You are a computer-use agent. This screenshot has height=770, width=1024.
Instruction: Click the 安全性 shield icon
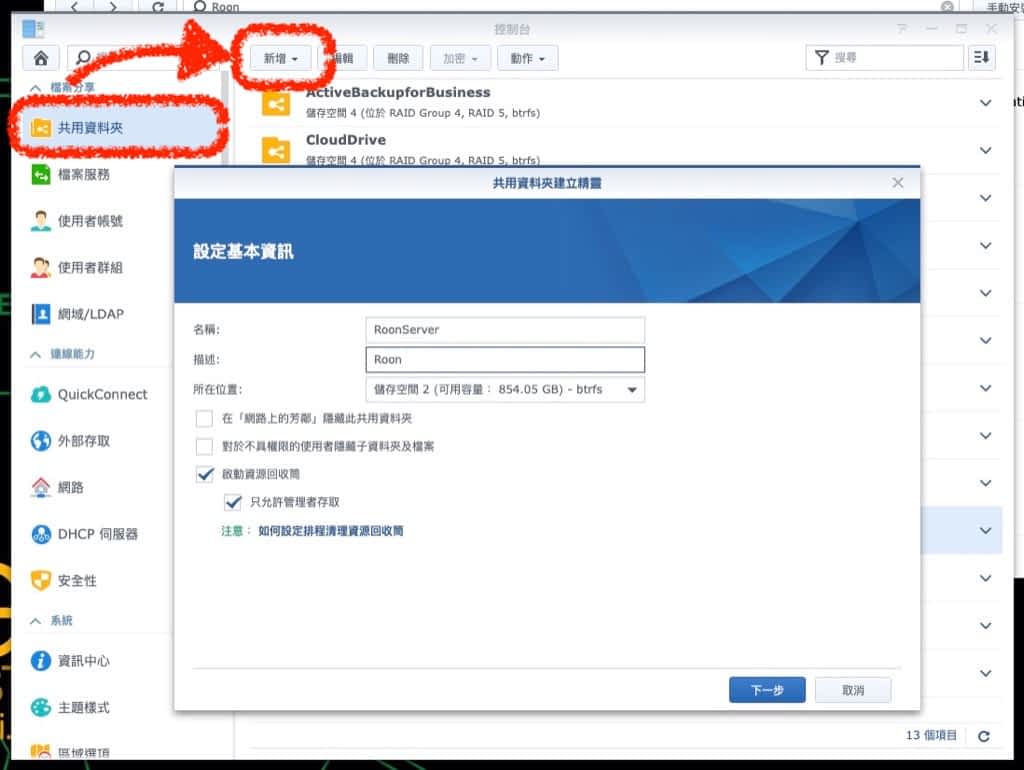click(x=41, y=581)
